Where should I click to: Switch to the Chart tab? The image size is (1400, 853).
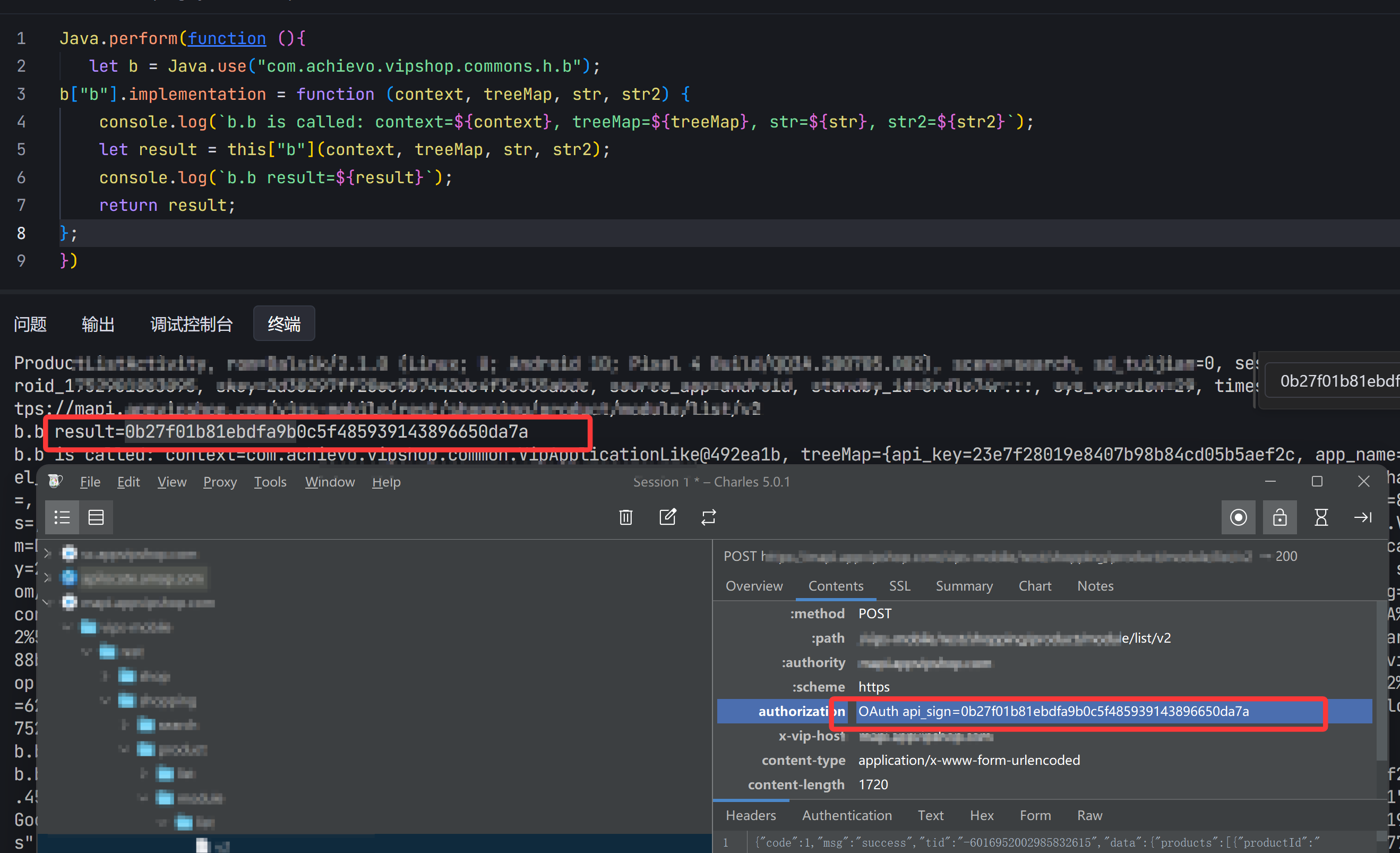pos(1034,585)
